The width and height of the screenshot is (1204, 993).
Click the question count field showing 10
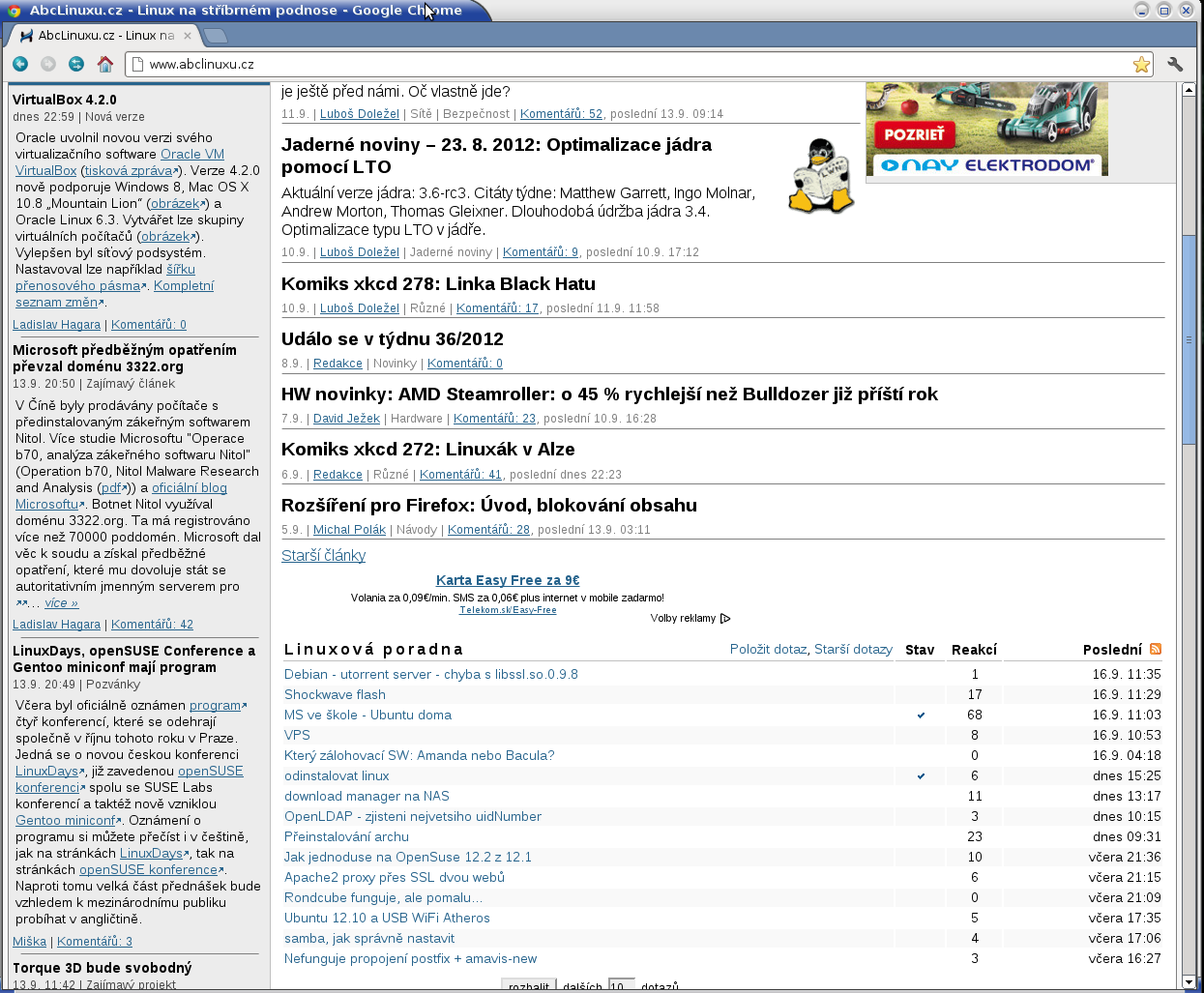621,985
